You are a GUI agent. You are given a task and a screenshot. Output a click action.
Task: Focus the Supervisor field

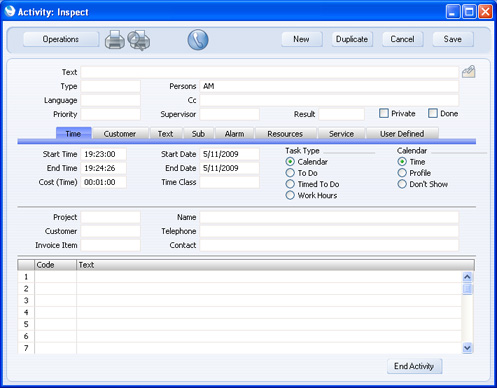229,114
